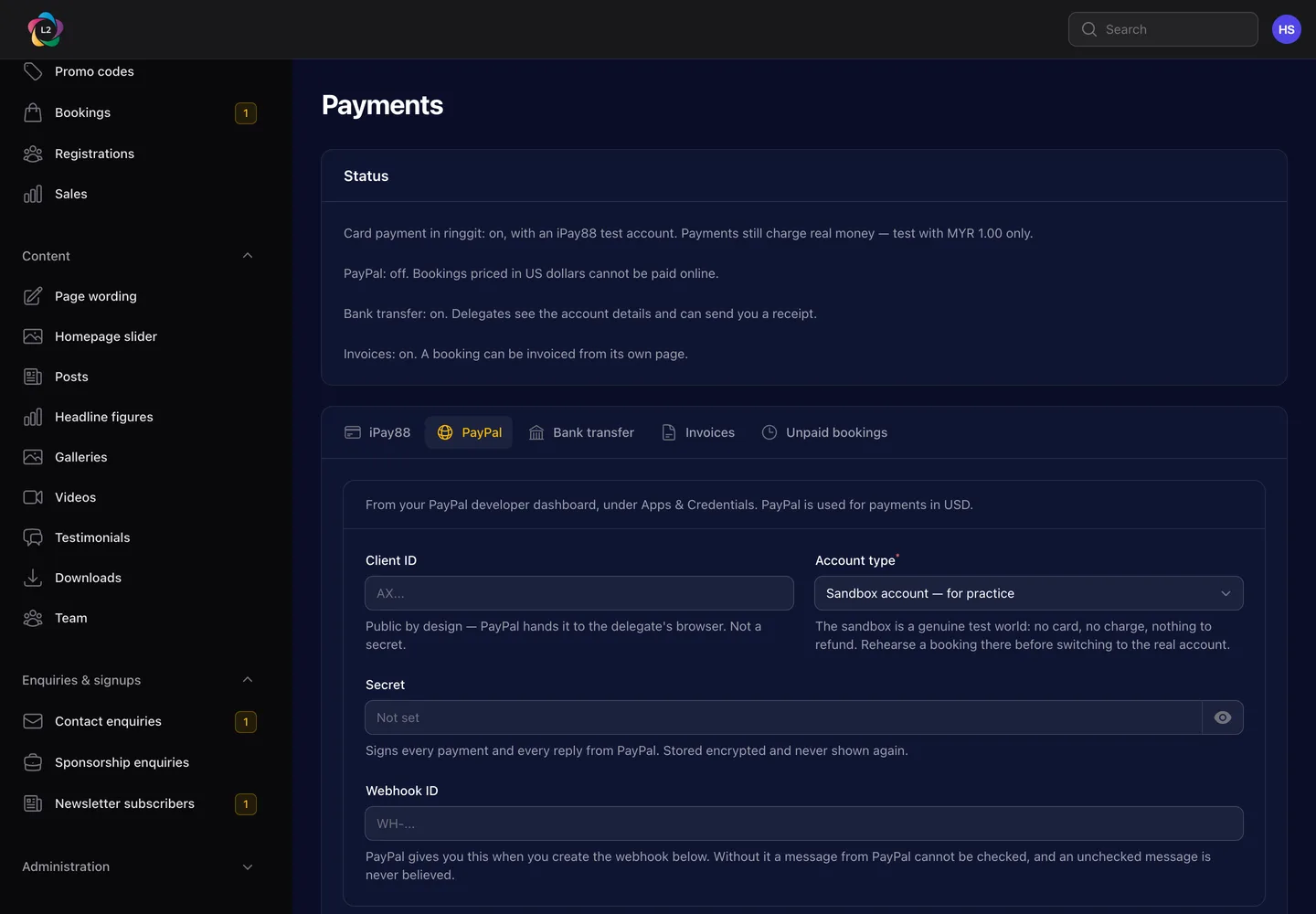Open the HS user avatar menu
The image size is (1316, 914).
click(x=1287, y=29)
